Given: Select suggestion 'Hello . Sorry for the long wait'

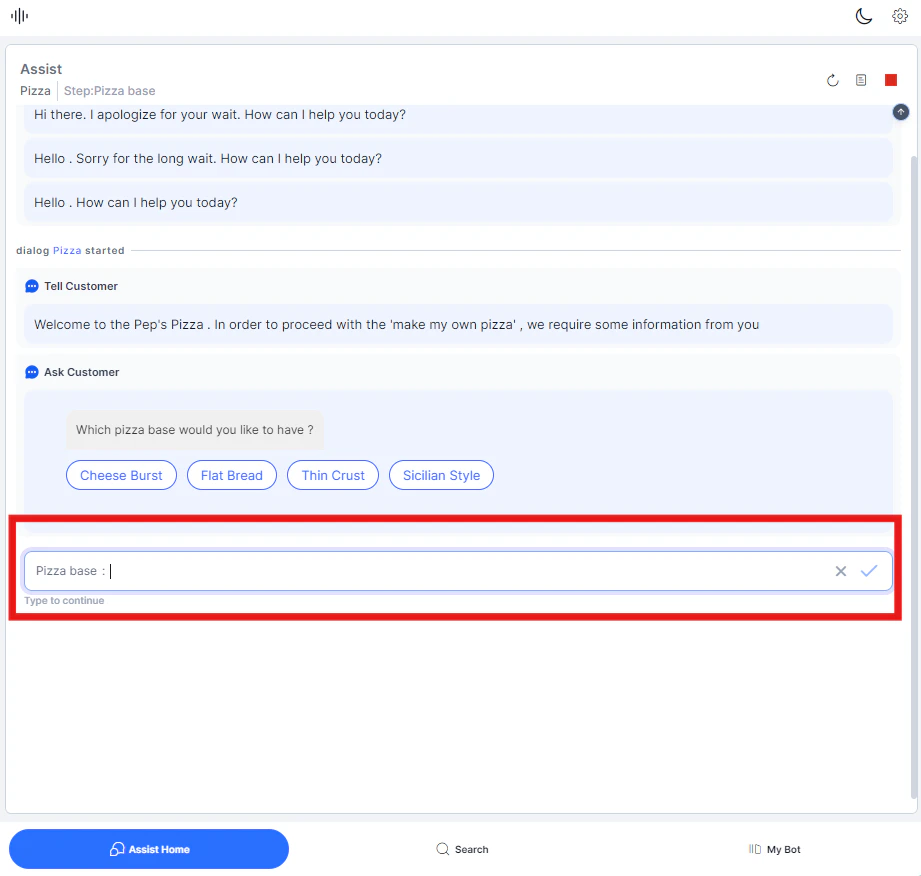Looking at the screenshot, I should [x=458, y=158].
